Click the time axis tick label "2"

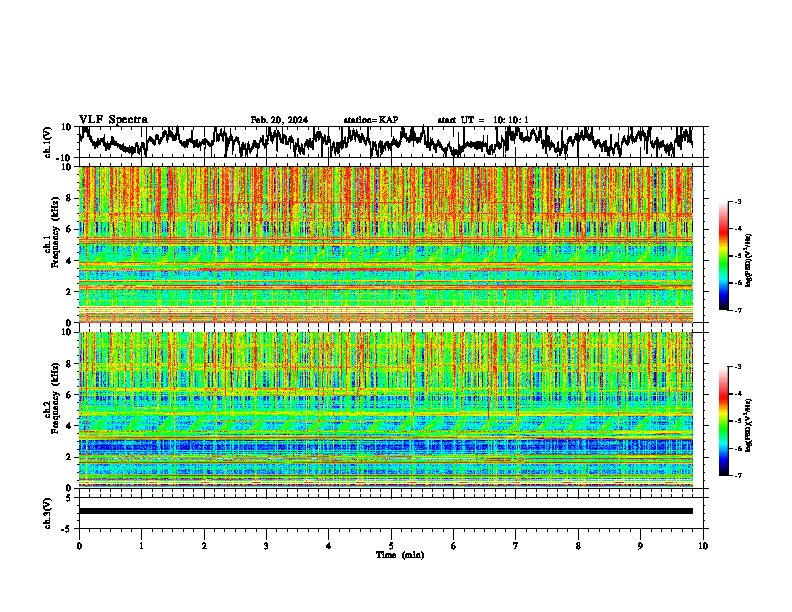pos(204,546)
